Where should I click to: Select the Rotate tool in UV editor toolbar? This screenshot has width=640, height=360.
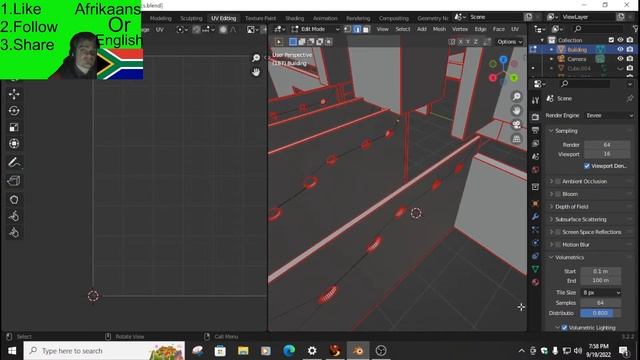[14, 111]
